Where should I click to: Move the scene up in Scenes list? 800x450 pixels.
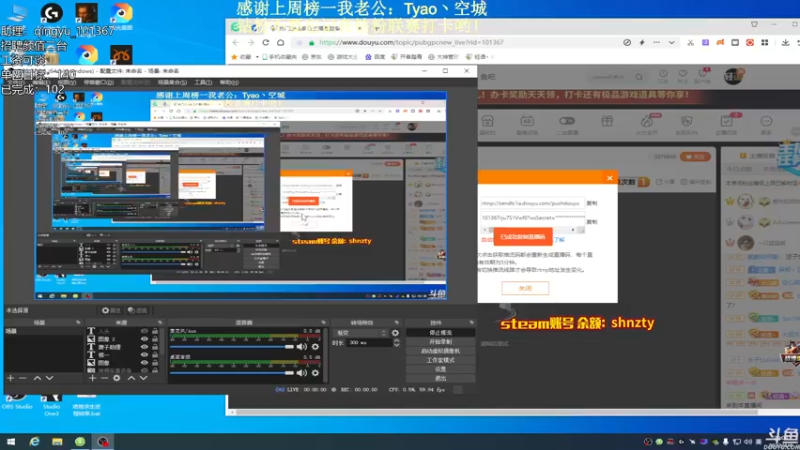point(37,378)
